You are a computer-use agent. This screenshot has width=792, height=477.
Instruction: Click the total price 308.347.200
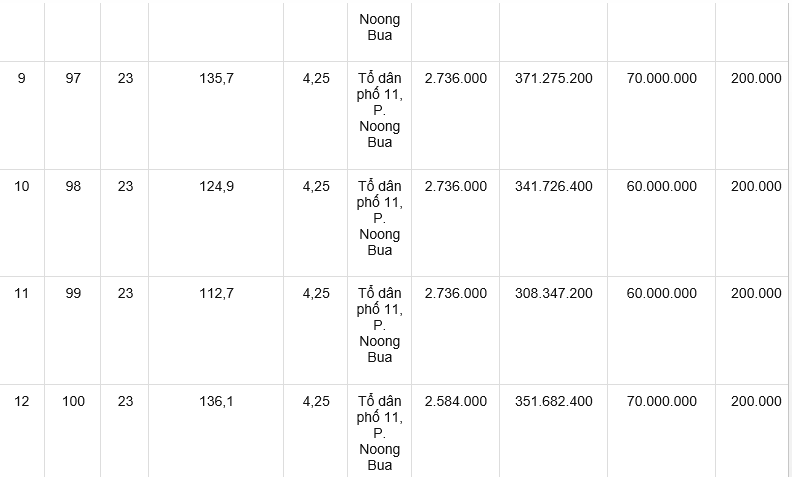coord(554,294)
